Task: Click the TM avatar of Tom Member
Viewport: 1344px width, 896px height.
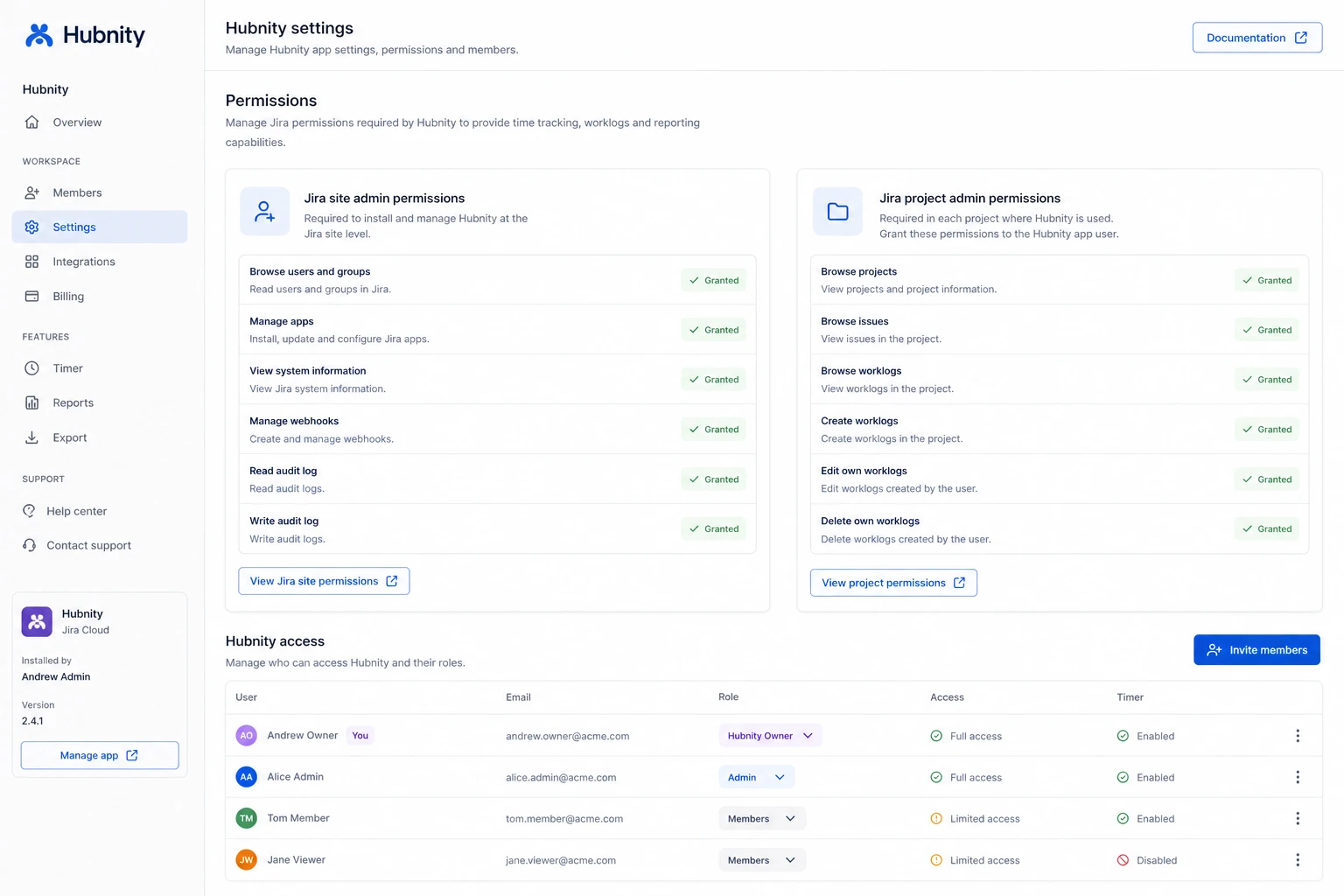Action: coord(247,818)
